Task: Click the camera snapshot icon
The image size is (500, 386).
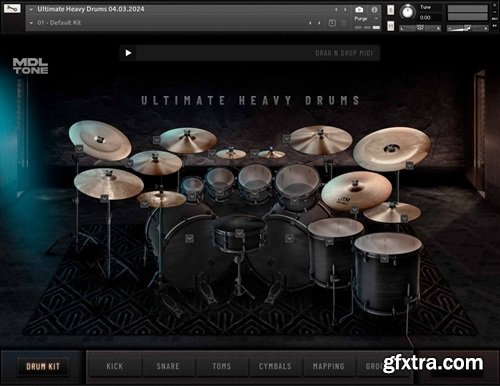Action: [x=359, y=9]
